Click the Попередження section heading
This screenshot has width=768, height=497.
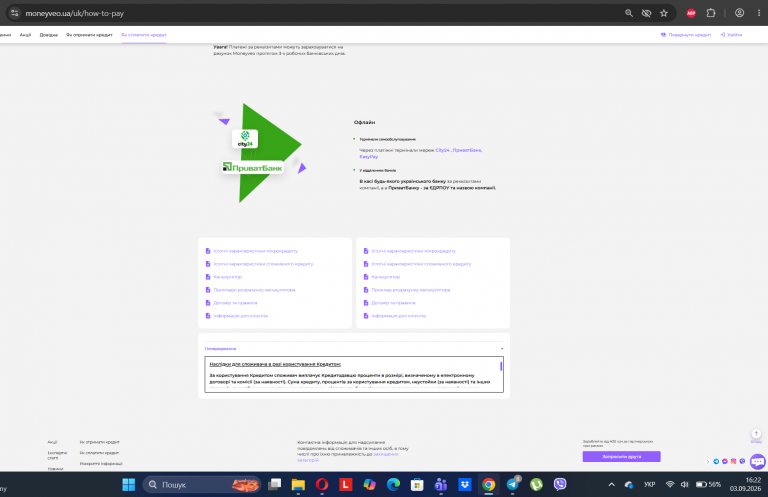(220, 349)
